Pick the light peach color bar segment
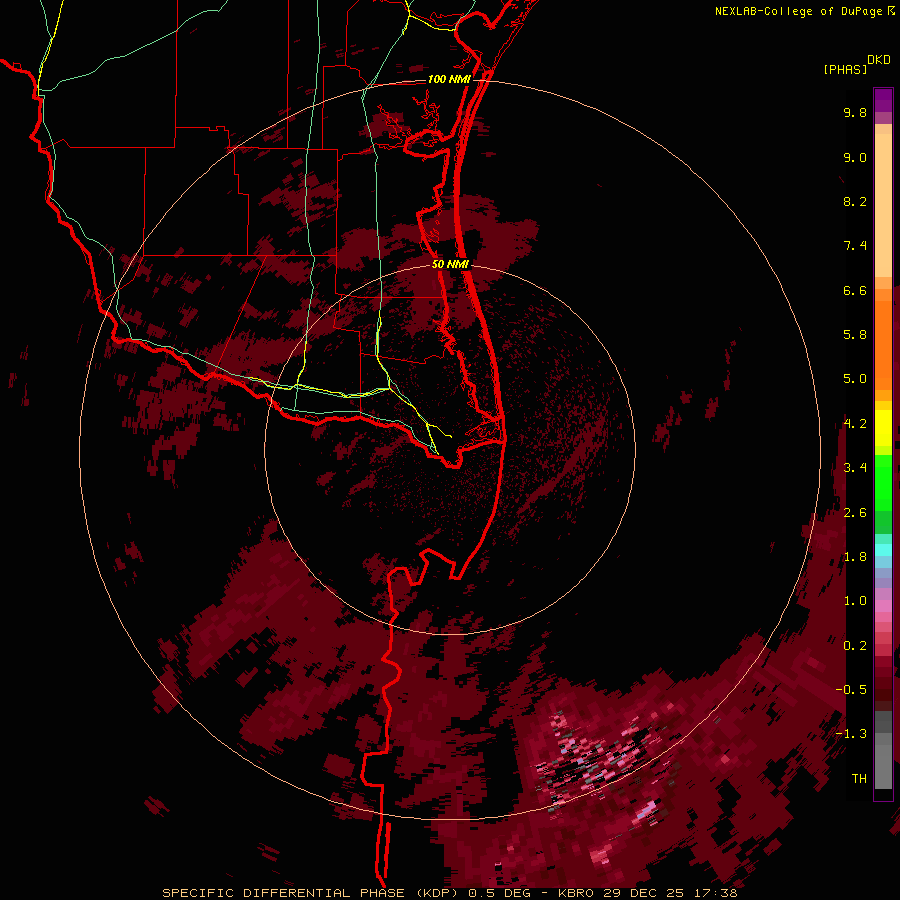This screenshot has width=900, height=900. point(883,205)
